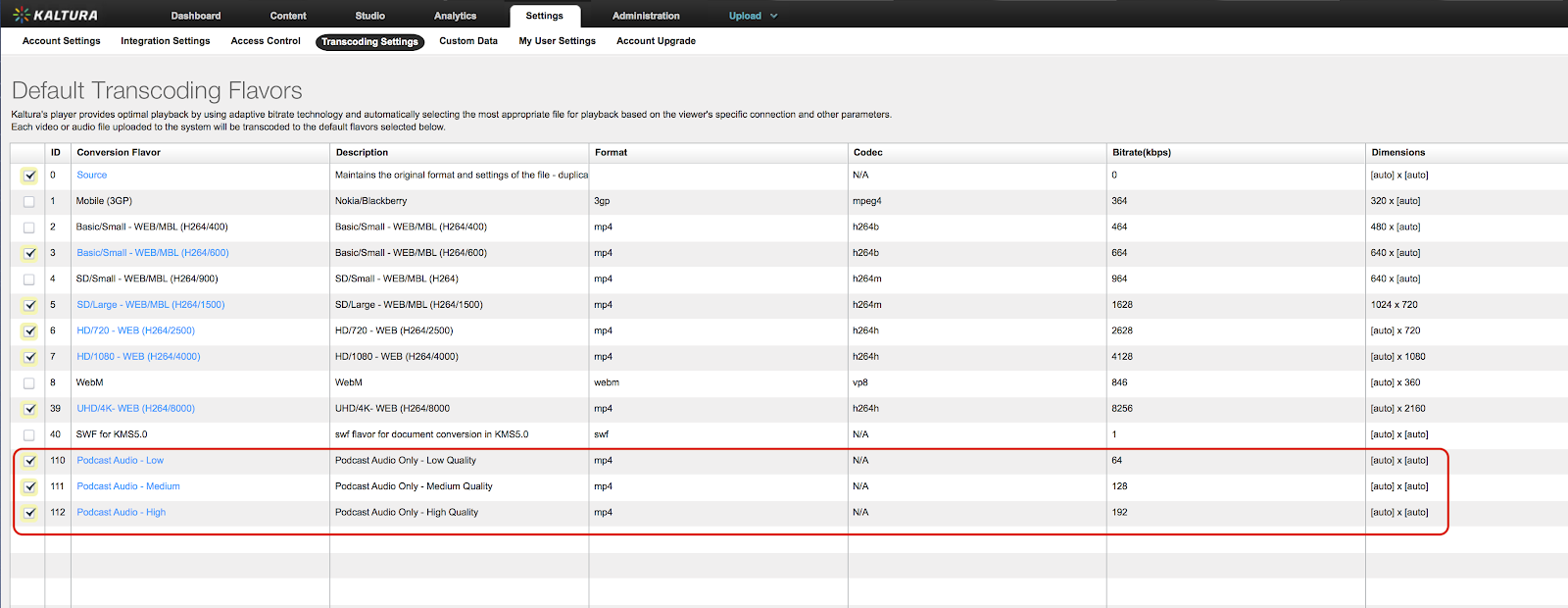Click Basic/Small - WEB/MBL (H264/600) link
This screenshot has width=1568, height=608.
(153, 253)
